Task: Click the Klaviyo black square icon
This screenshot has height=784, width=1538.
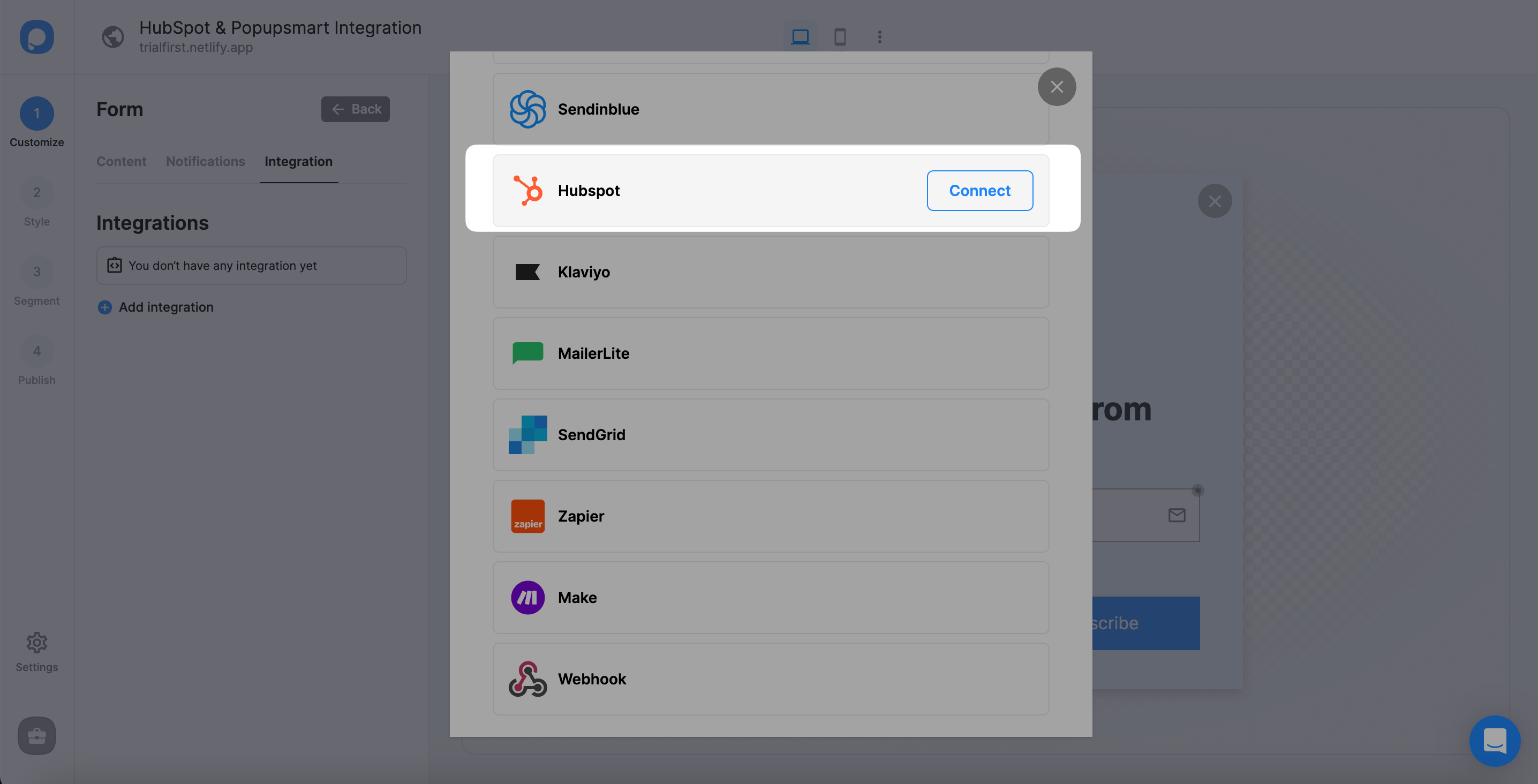Action: (x=527, y=271)
